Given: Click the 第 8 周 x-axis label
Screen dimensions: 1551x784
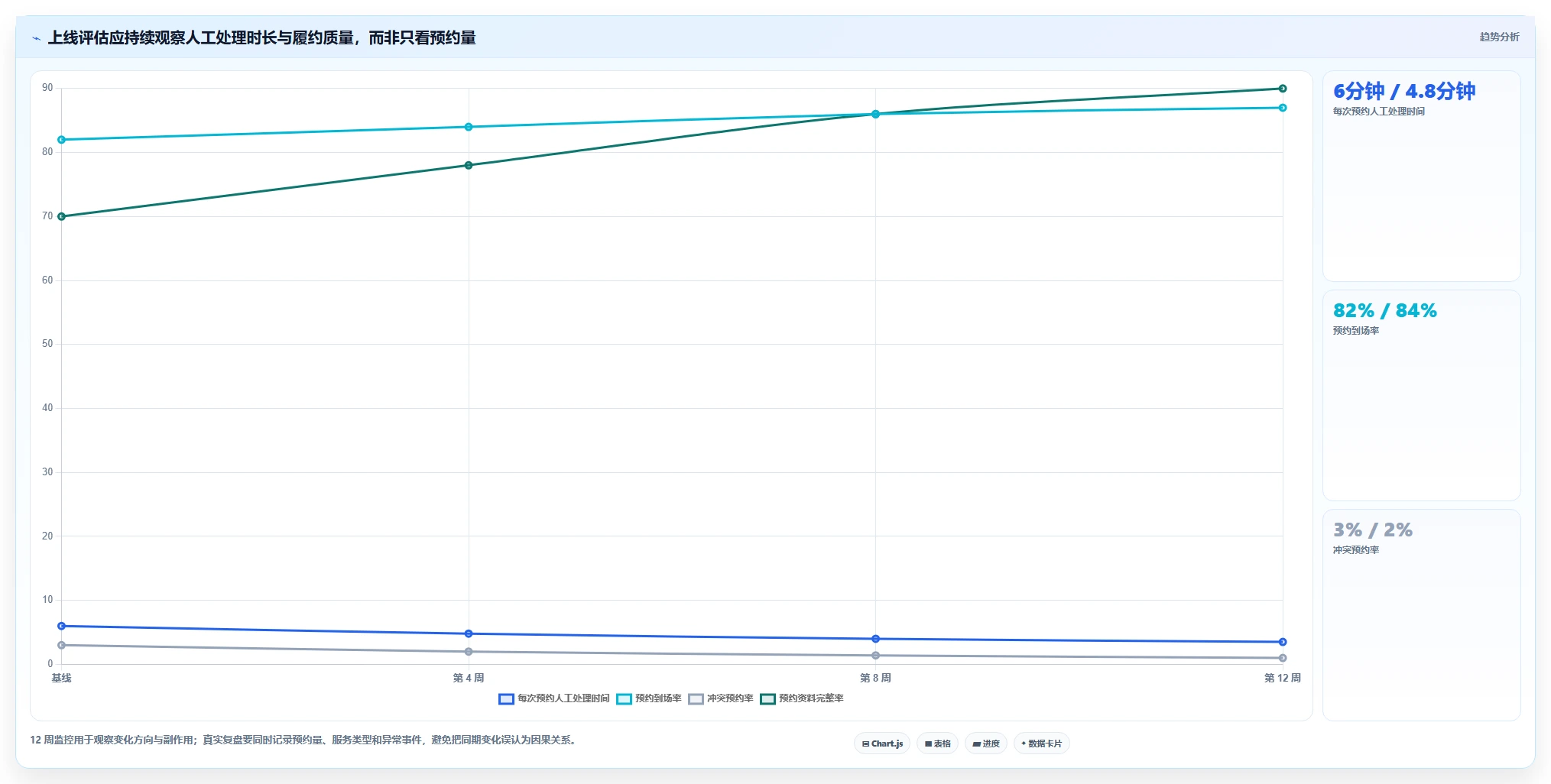Looking at the screenshot, I should 875,678.
